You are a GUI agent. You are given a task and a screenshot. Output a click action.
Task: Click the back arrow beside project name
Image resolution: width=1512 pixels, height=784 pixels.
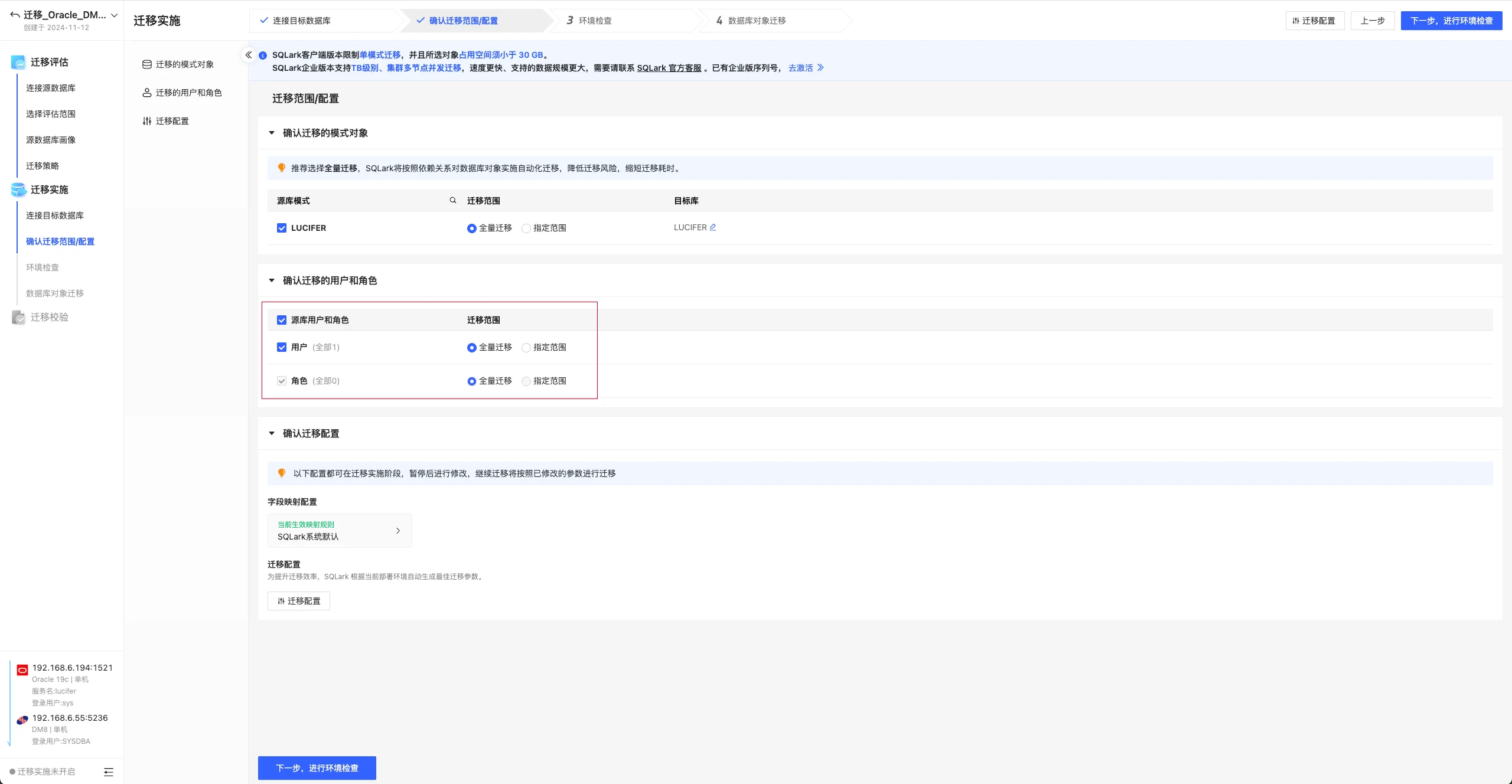tap(15, 15)
